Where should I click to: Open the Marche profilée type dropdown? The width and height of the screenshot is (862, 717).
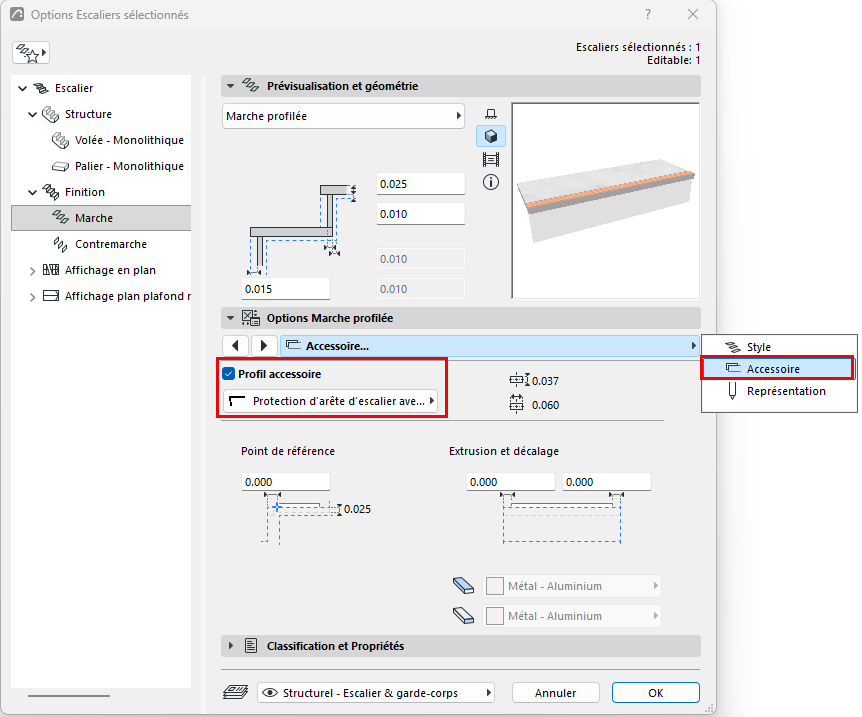point(344,116)
